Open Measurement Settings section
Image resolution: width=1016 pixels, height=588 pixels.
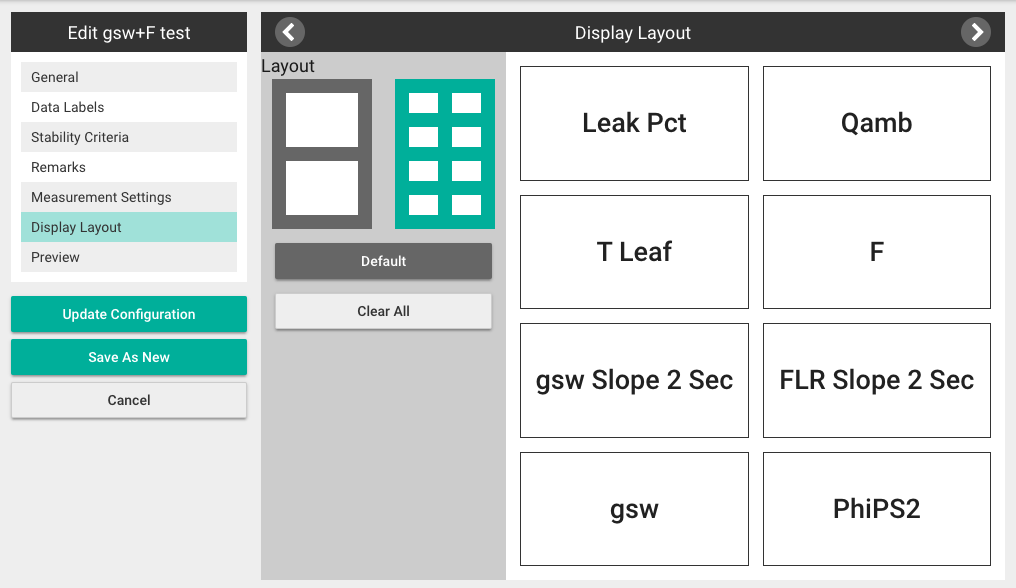(129, 197)
